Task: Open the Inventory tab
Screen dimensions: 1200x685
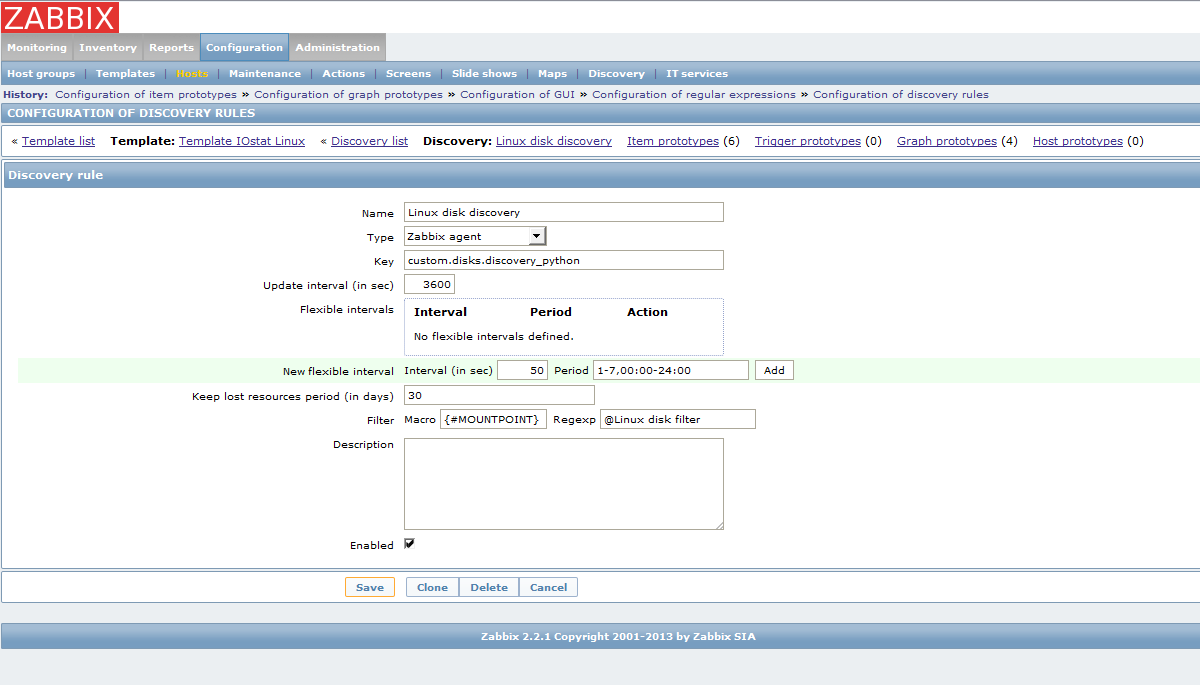Action: (108, 47)
